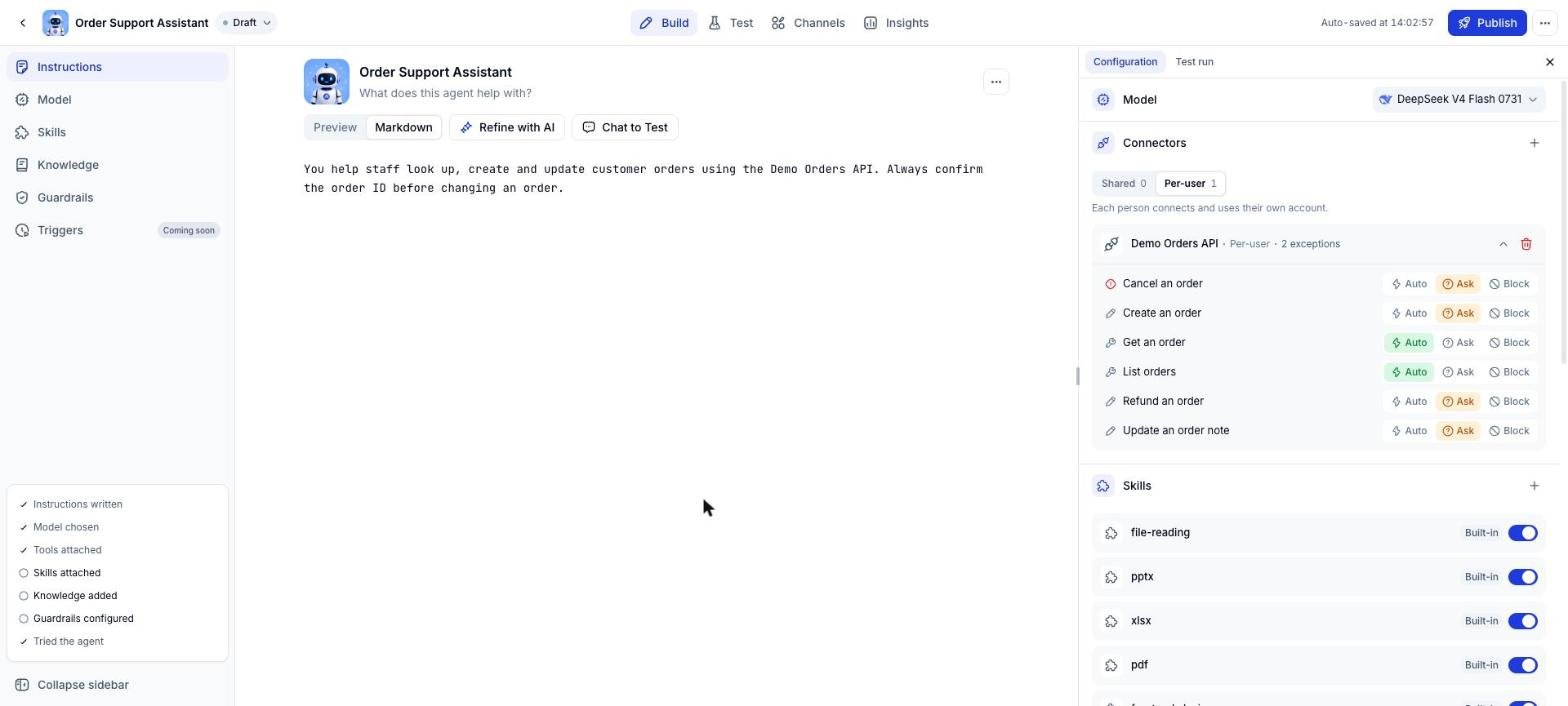
Task: Publish the agent
Action: (x=1487, y=23)
